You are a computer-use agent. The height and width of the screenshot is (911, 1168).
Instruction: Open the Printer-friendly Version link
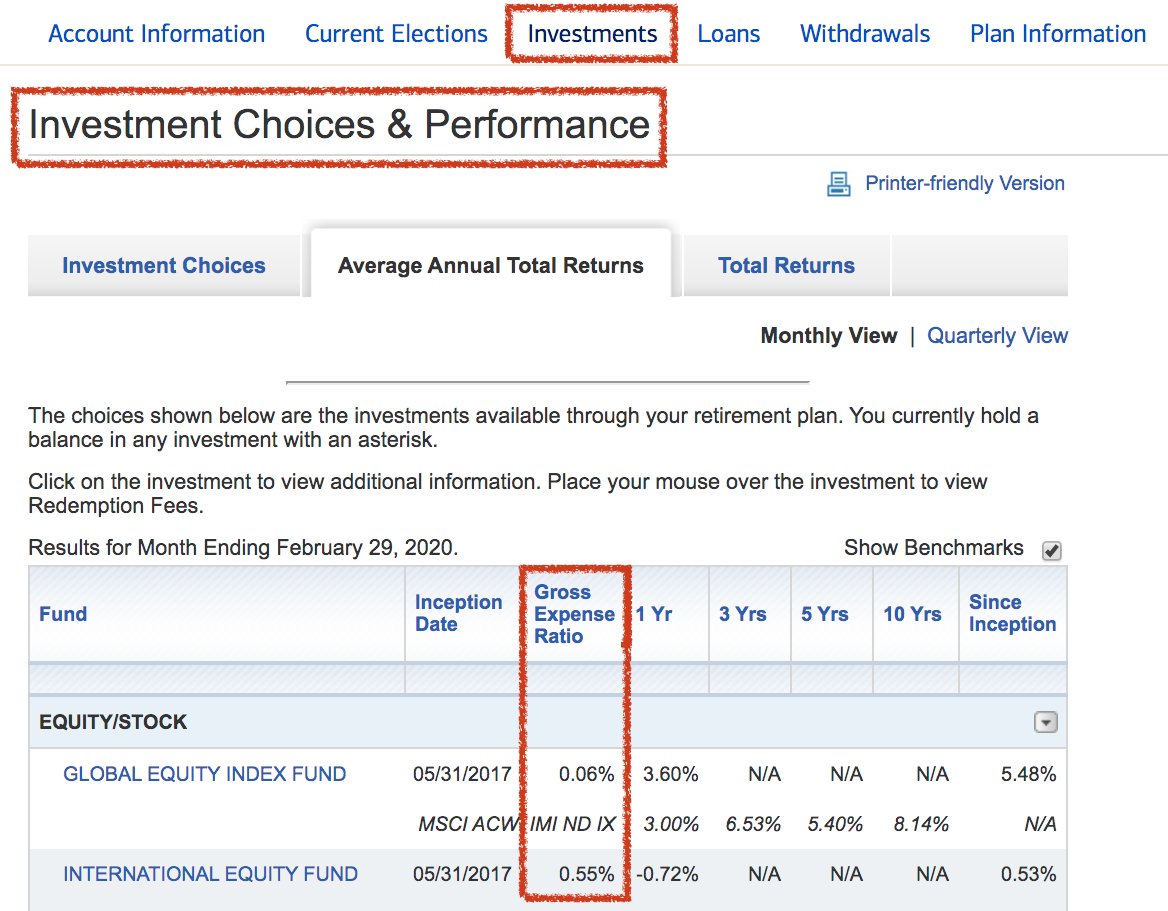(964, 184)
